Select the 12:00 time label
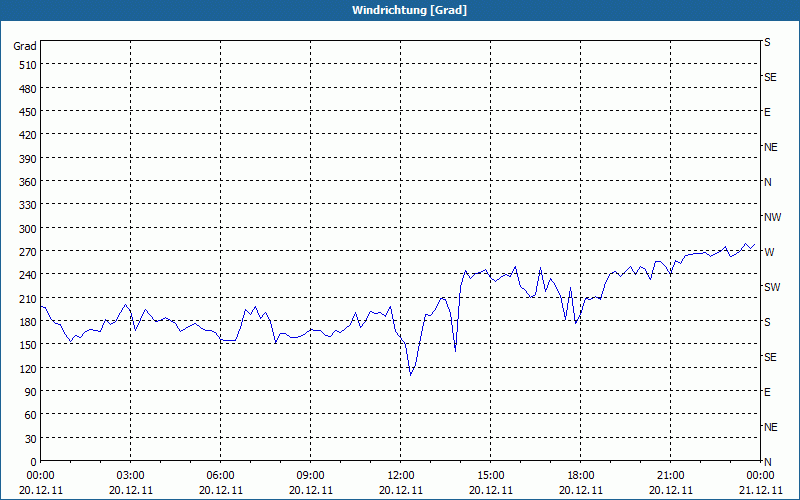This screenshot has height=500, width=800. click(401, 476)
